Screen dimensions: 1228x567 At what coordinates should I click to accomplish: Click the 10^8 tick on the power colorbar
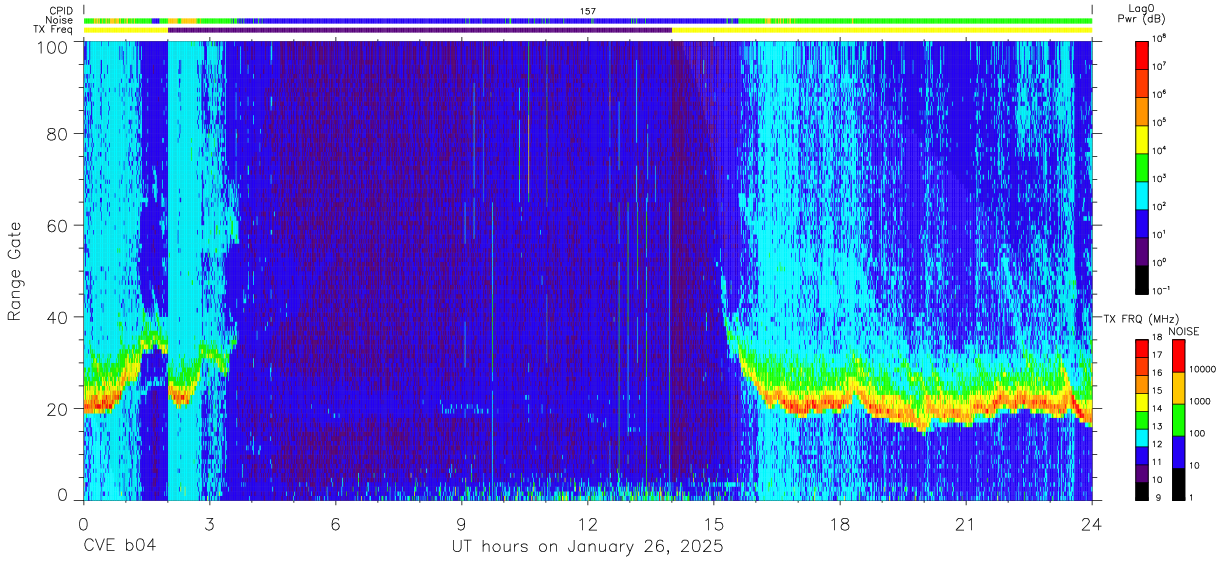point(1160,38)
